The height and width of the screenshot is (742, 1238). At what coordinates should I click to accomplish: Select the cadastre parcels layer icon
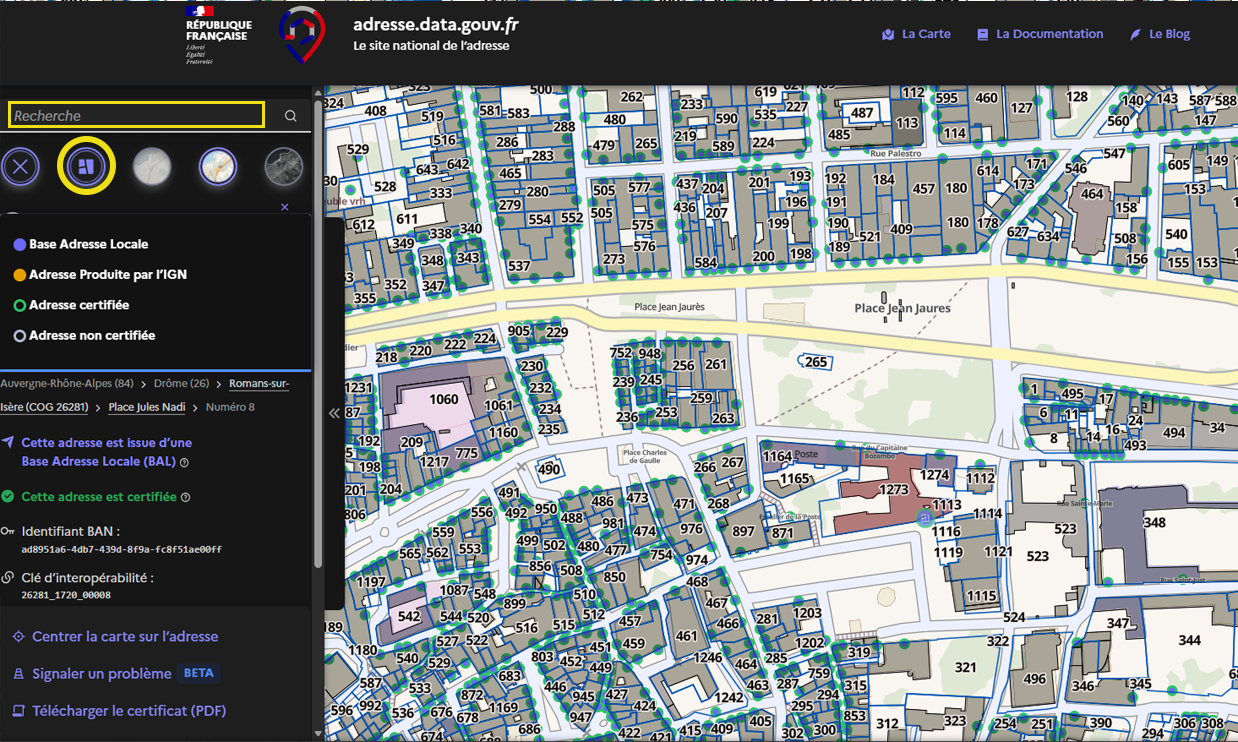click(87, 167)
